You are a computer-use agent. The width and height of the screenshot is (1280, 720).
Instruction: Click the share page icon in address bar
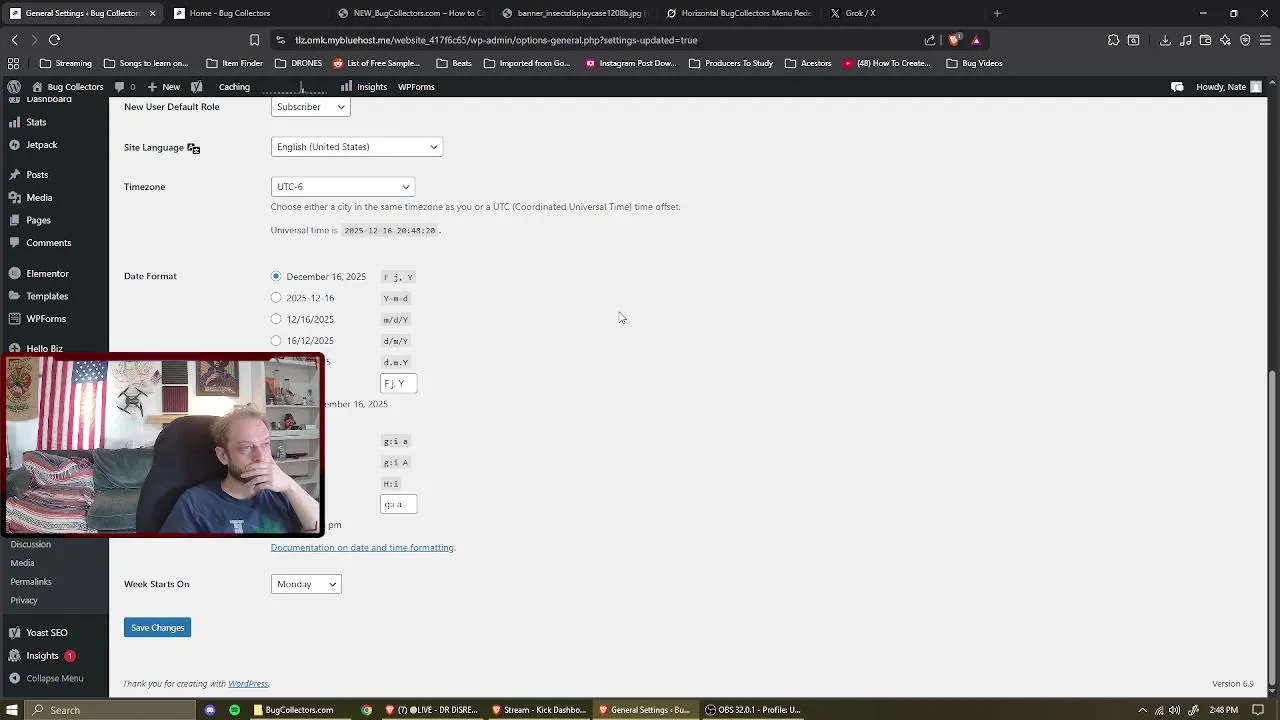pyautogui.click(x=930, y=40)
